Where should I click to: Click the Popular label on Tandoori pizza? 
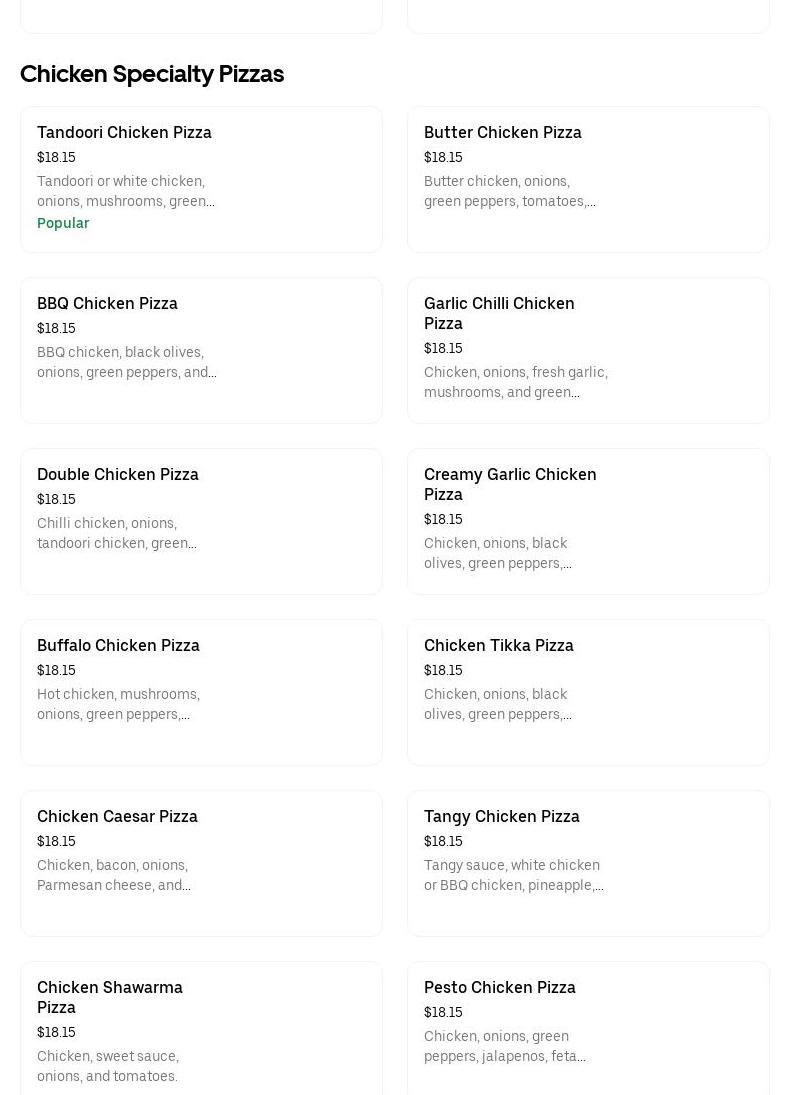[63, 223]
